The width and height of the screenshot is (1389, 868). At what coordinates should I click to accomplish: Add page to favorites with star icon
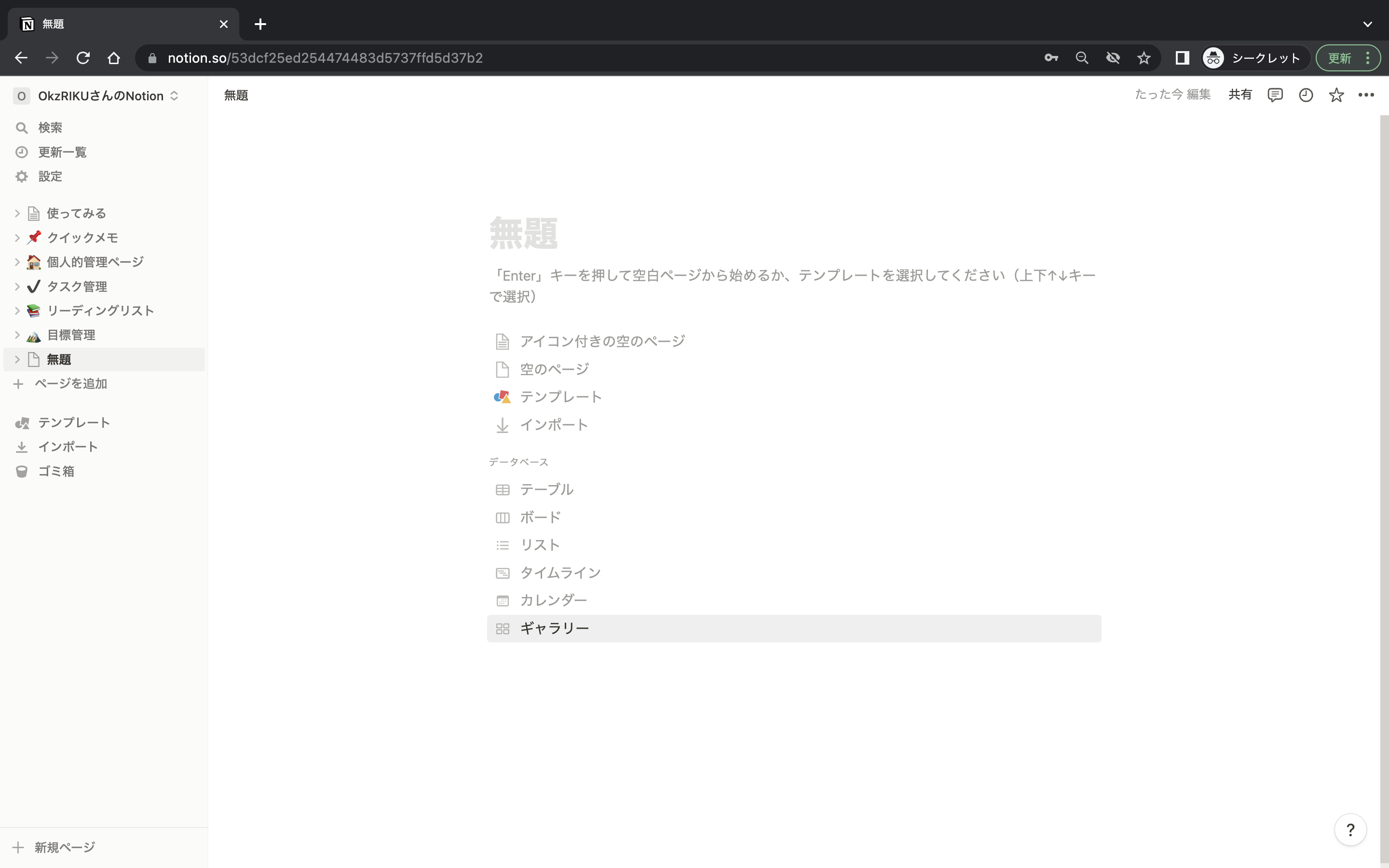point(1336,95)
